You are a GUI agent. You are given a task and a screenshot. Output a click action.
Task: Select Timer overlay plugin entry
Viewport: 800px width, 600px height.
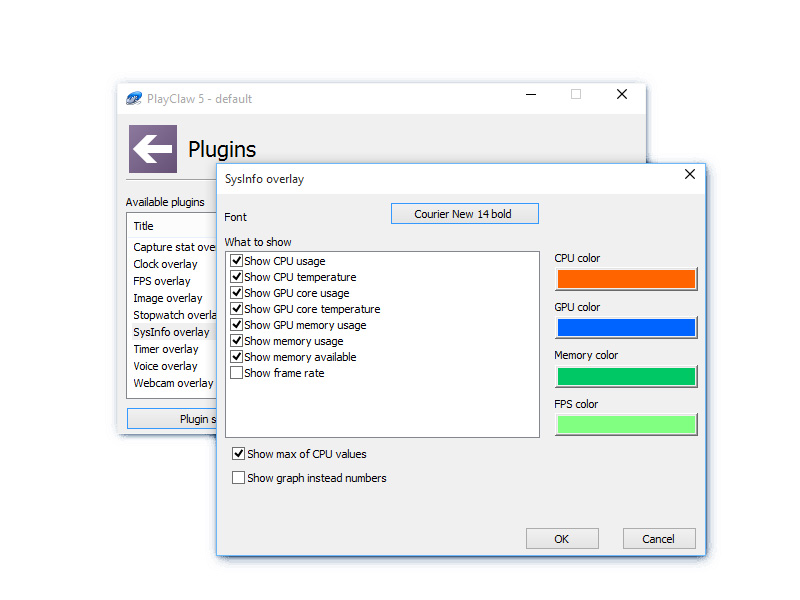point(166,349)
